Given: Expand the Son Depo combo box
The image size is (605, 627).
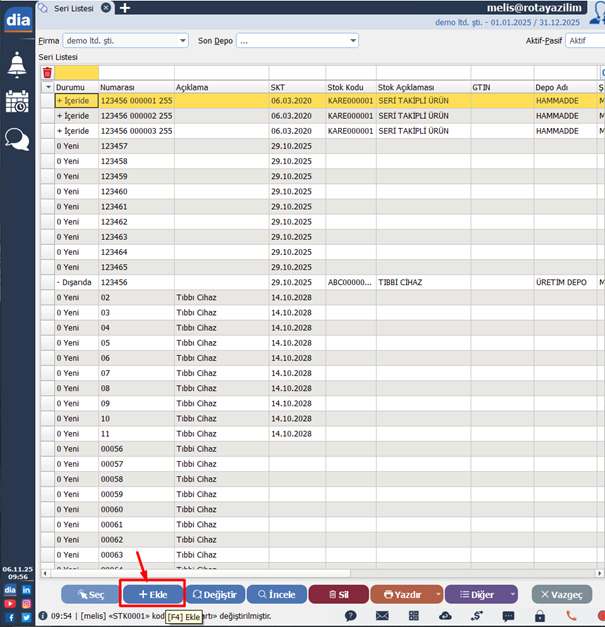Looking at the screenshot, I should tap(352, 41).
